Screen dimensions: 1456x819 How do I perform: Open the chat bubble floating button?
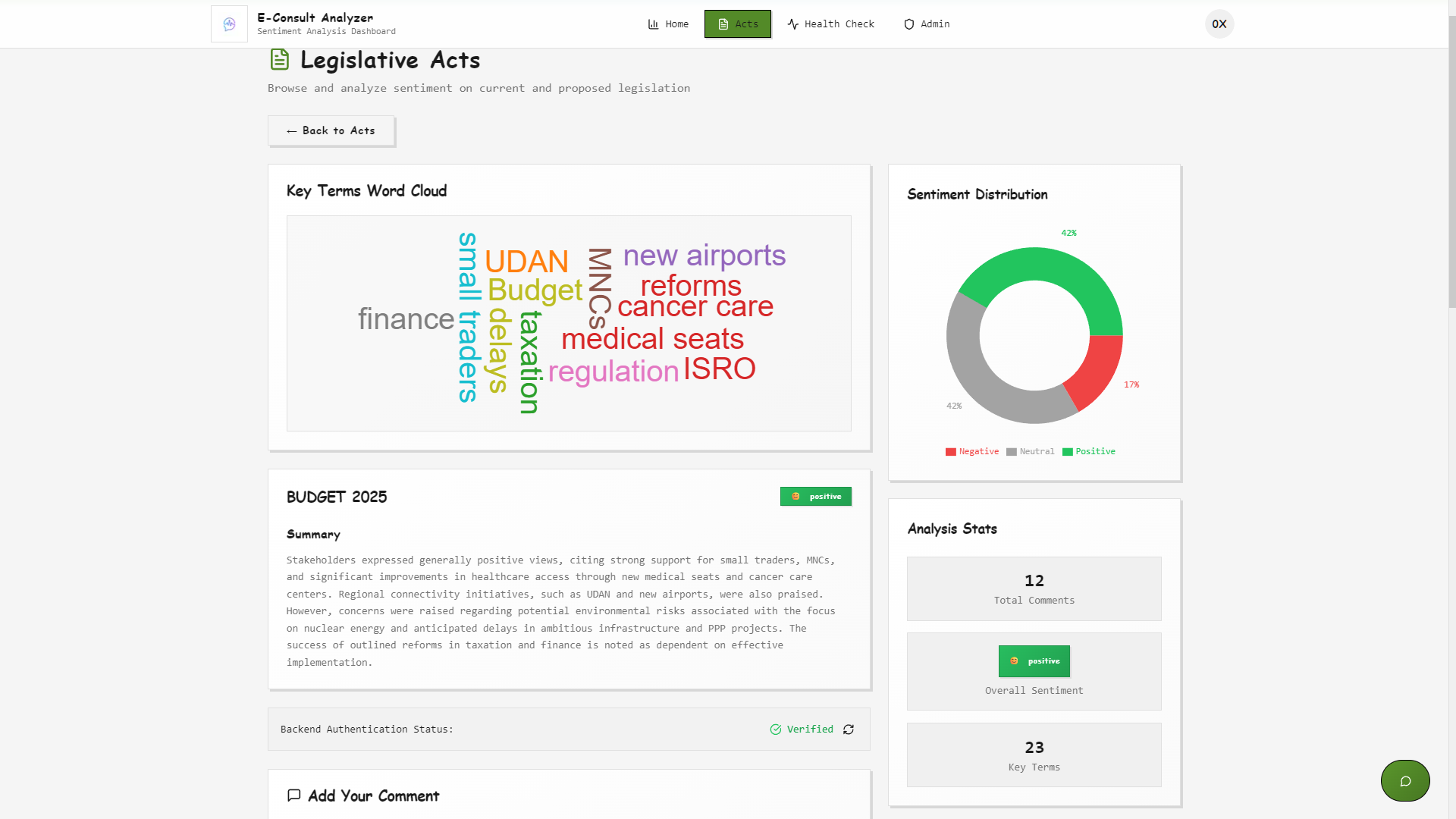pos(1404,781)
